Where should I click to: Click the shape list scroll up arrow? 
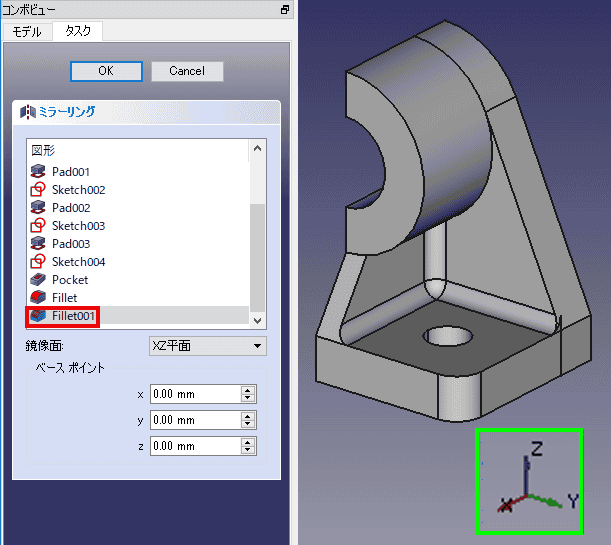tap(257, 148)
